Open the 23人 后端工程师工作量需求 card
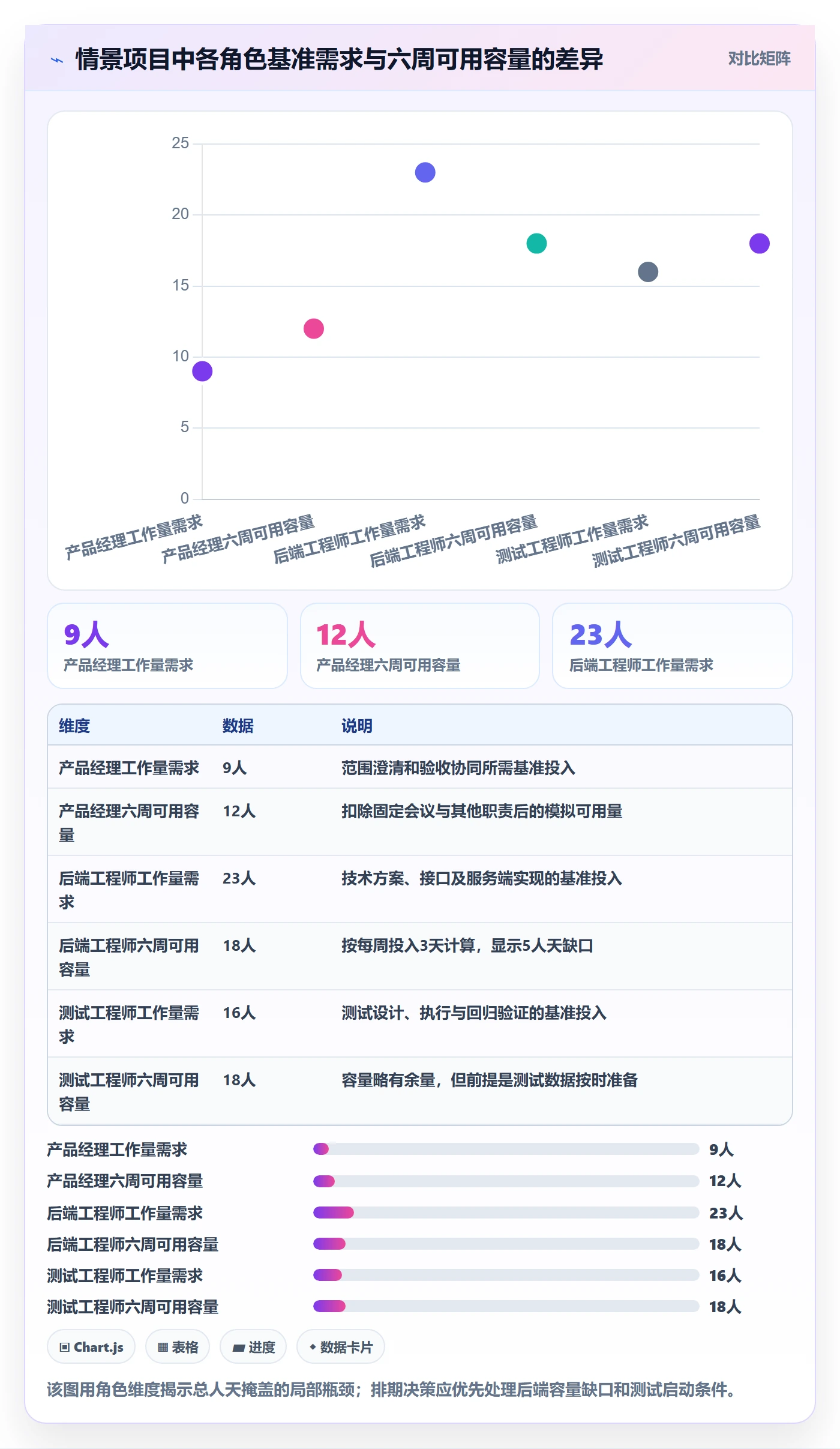 (x=672, y=645)
